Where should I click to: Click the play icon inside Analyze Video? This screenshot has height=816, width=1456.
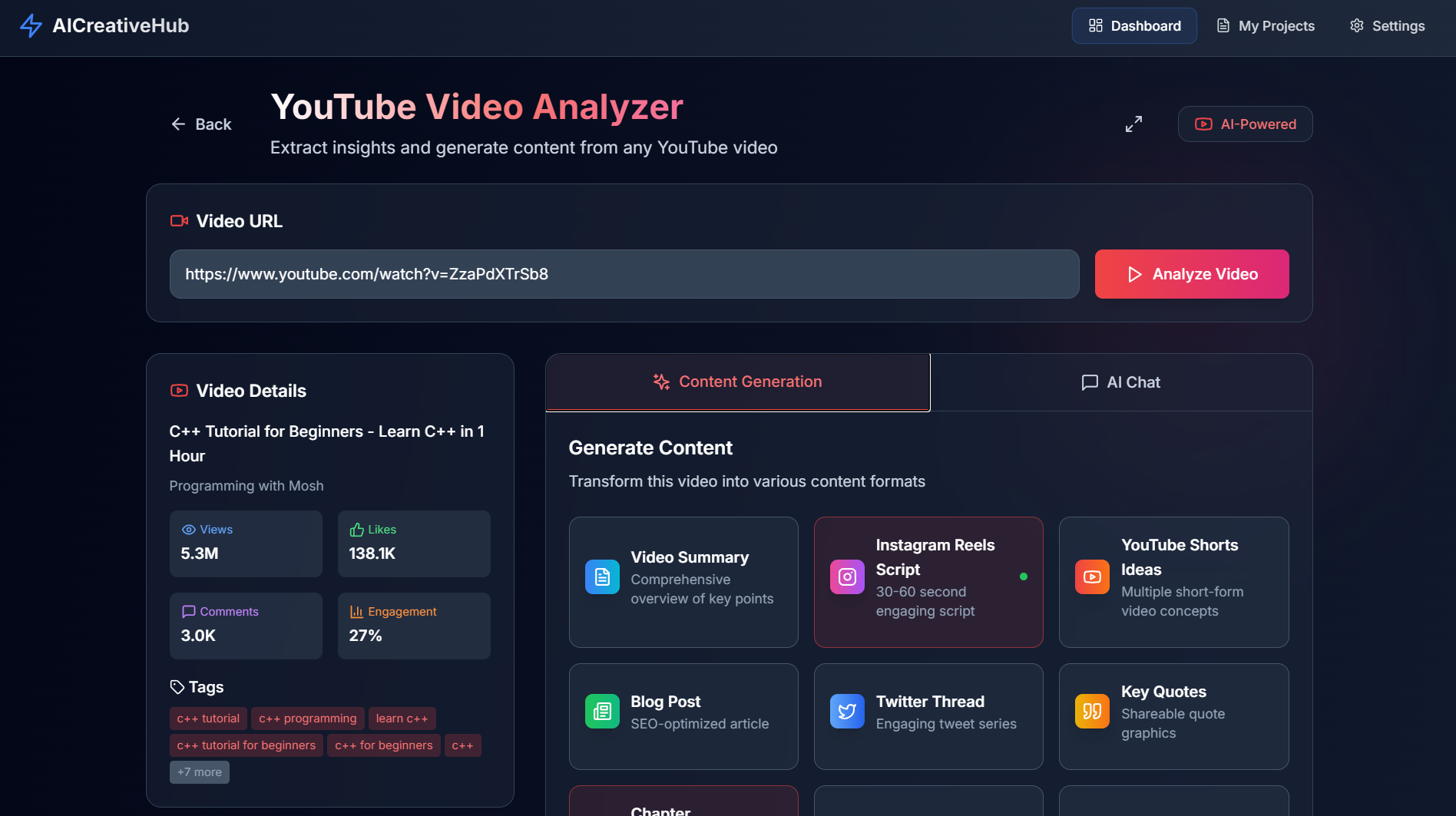(1134, 274)
